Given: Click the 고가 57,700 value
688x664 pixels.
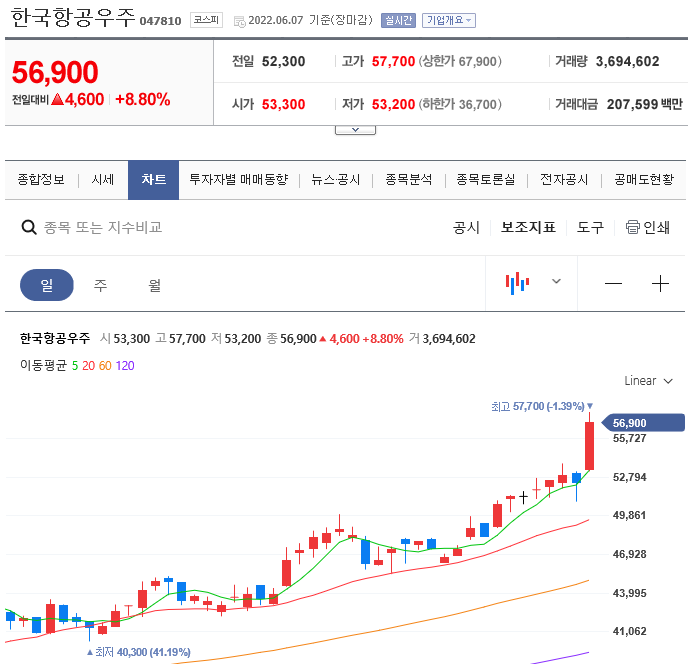Looking at the screenshot, I should pos(393,61).
